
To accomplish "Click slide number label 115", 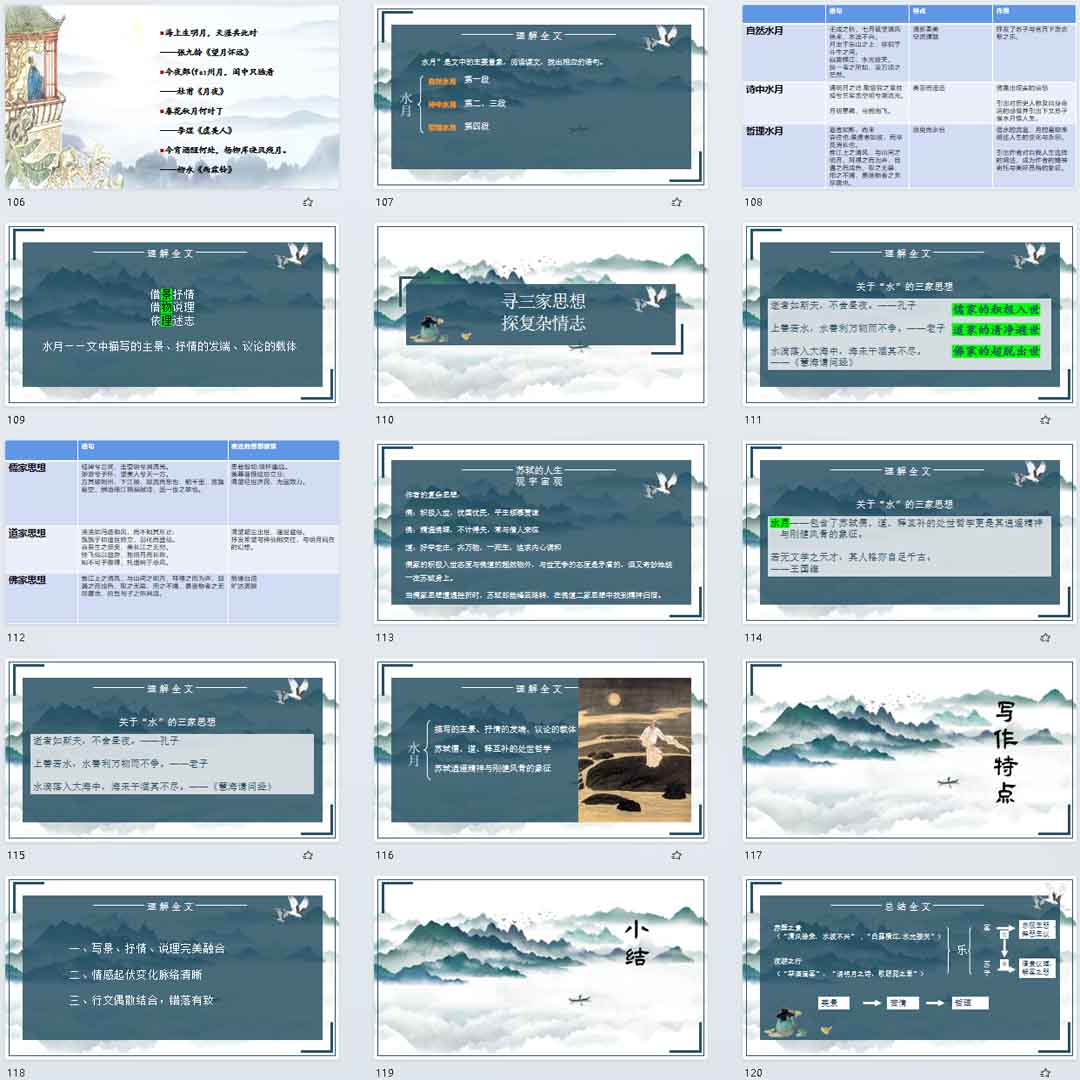I will tap(16, 855).
